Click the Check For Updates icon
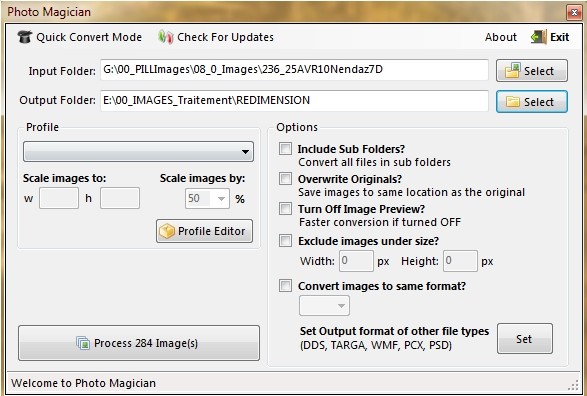 click(x=165, y=37)
